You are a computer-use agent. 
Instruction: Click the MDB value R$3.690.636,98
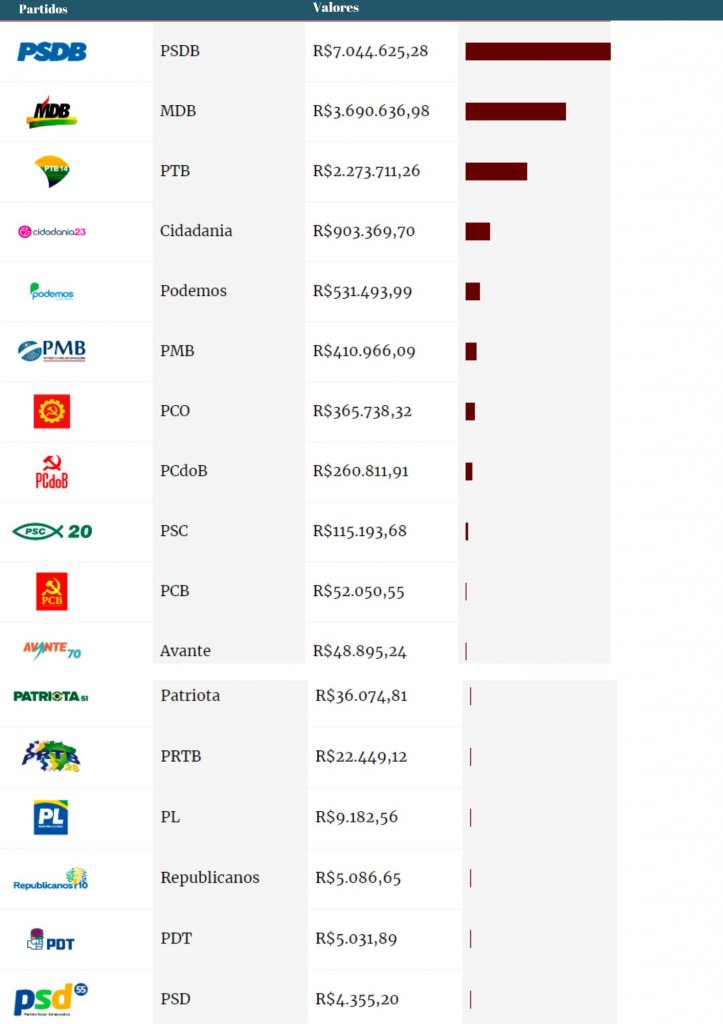[371, 111]
